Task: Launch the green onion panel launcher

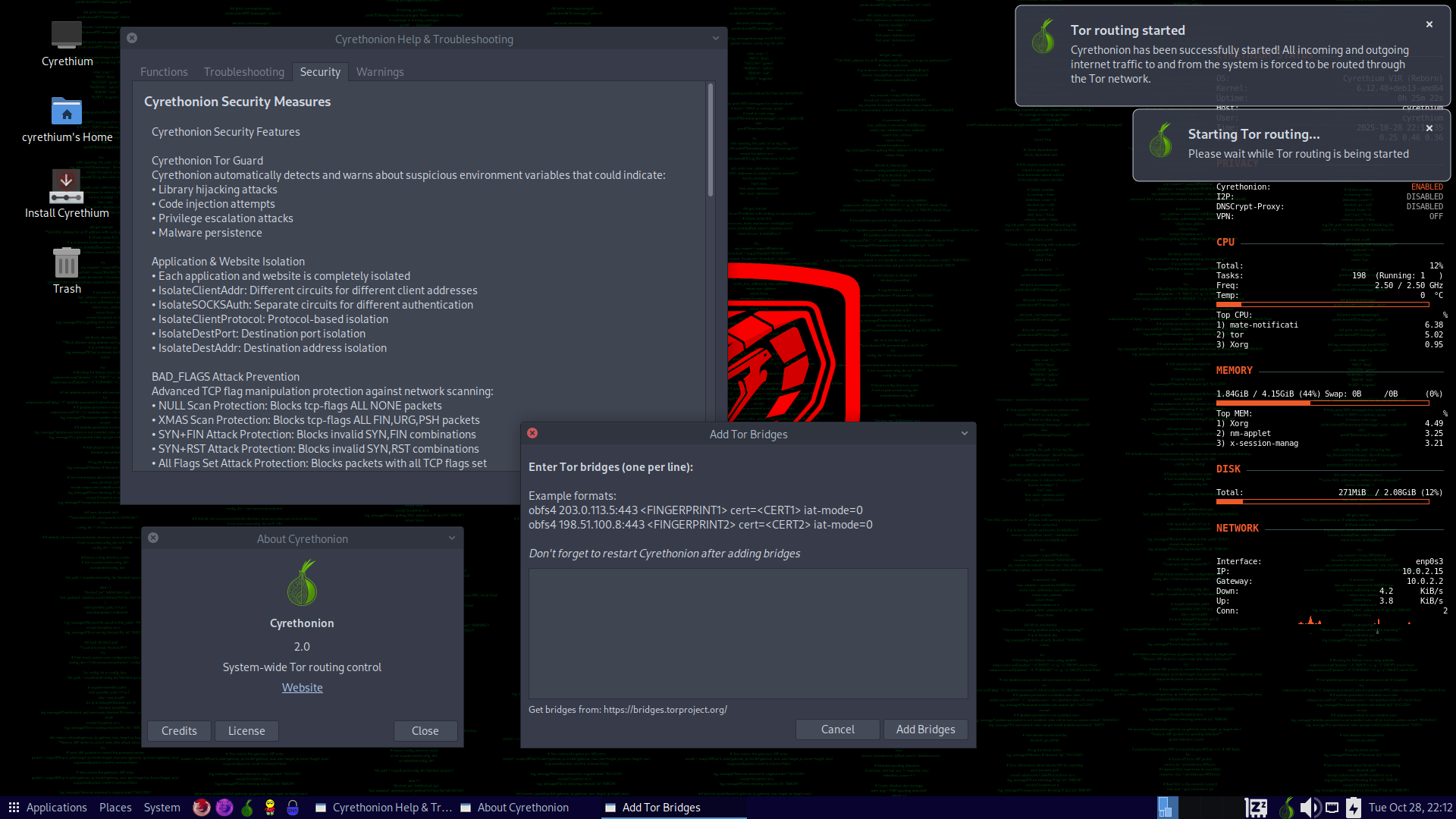Action: point(247,808)
